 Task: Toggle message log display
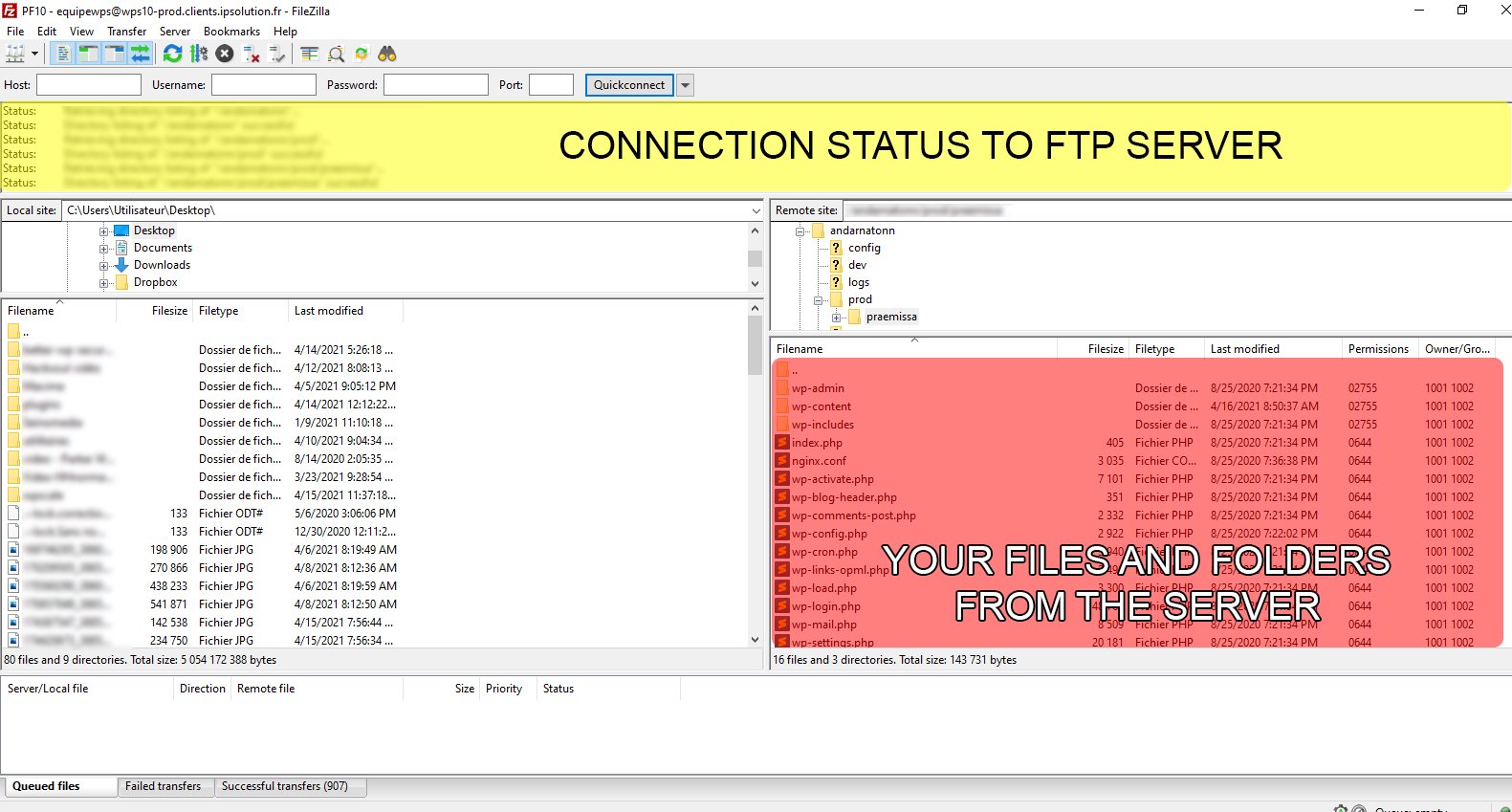[63, 55]
